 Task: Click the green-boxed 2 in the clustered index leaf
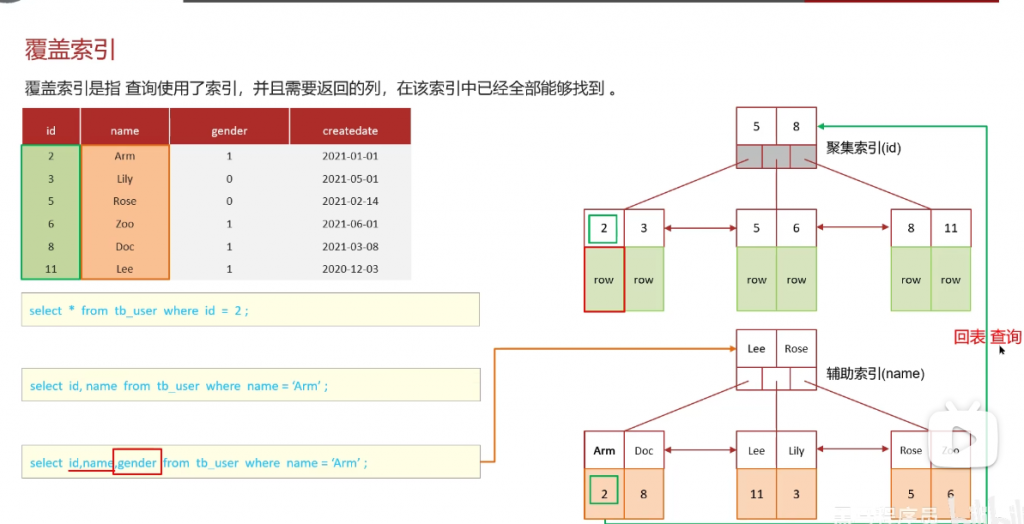click(603, 228)
